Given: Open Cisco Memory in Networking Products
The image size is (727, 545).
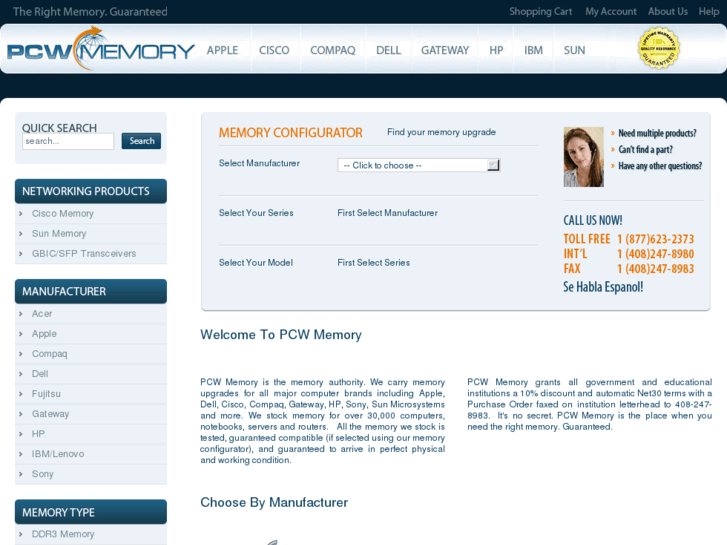Looking at the screenshot, I should pyautogui.click(x=63, y=213).
